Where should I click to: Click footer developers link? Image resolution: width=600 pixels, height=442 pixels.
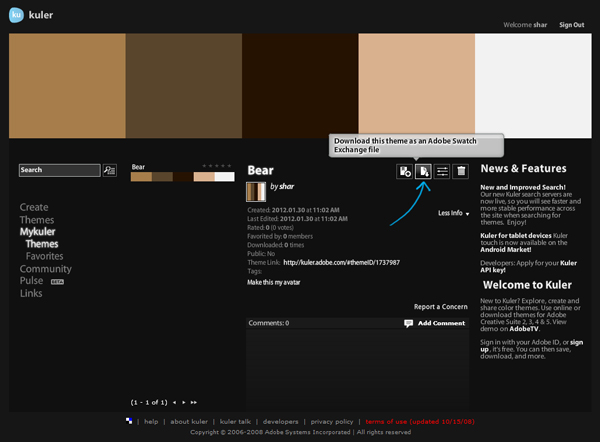click(280, 422)
